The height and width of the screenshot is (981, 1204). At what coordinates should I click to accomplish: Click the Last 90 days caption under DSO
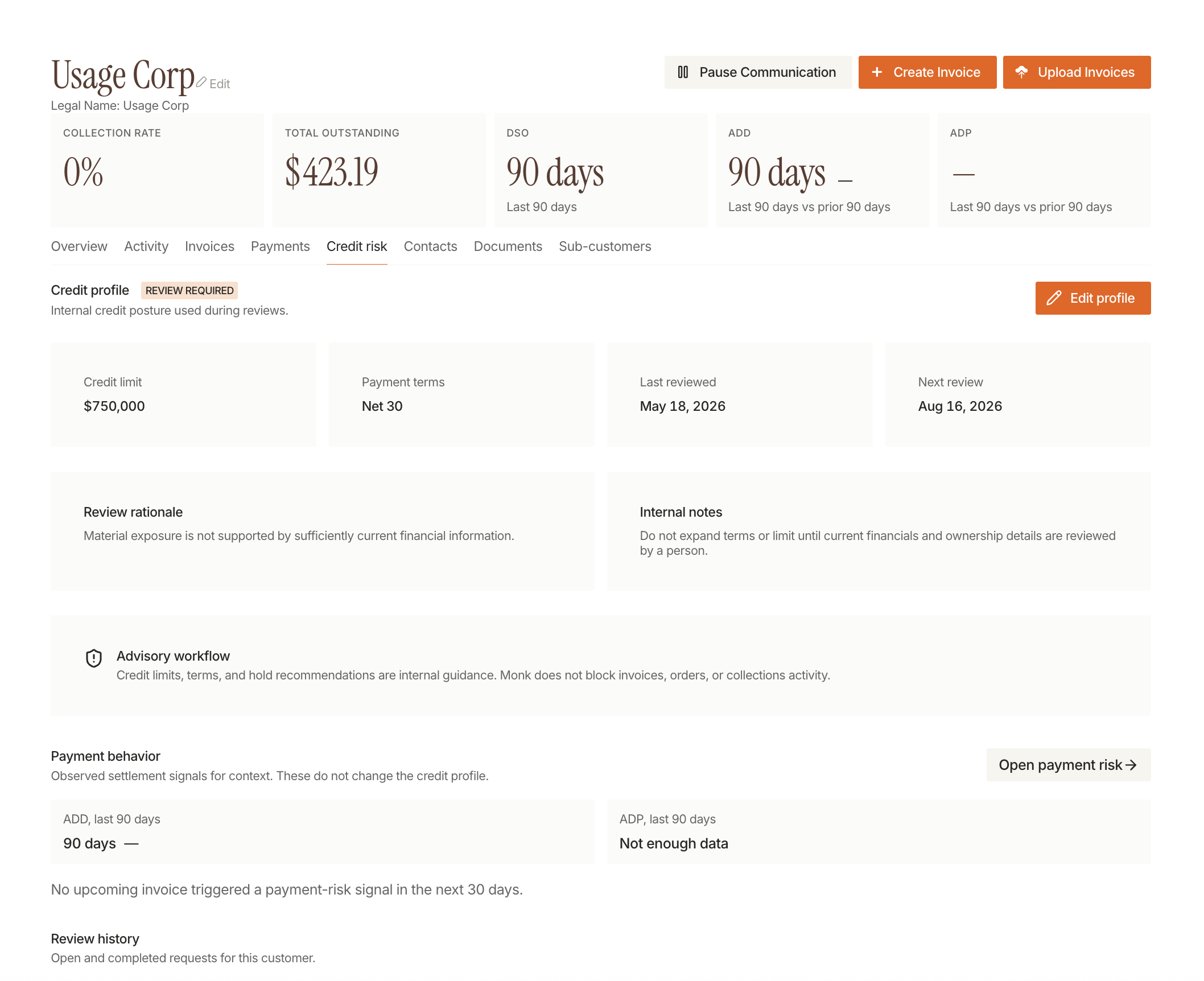pos(542,207)
